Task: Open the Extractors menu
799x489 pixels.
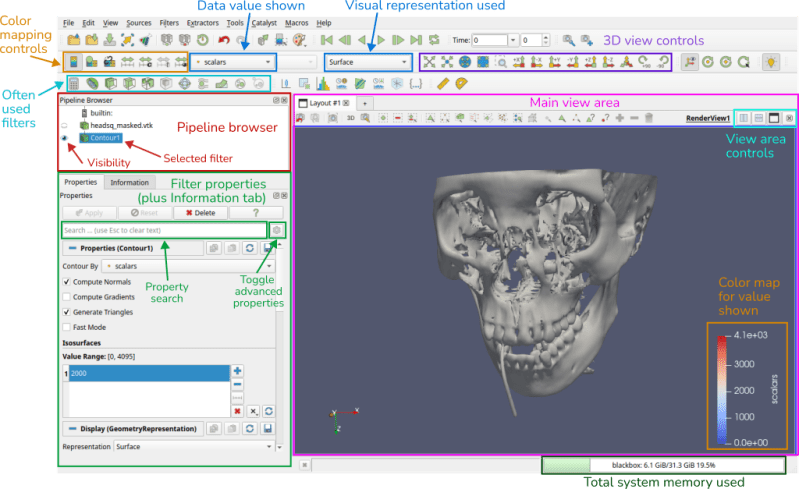Action: (202, 23)
